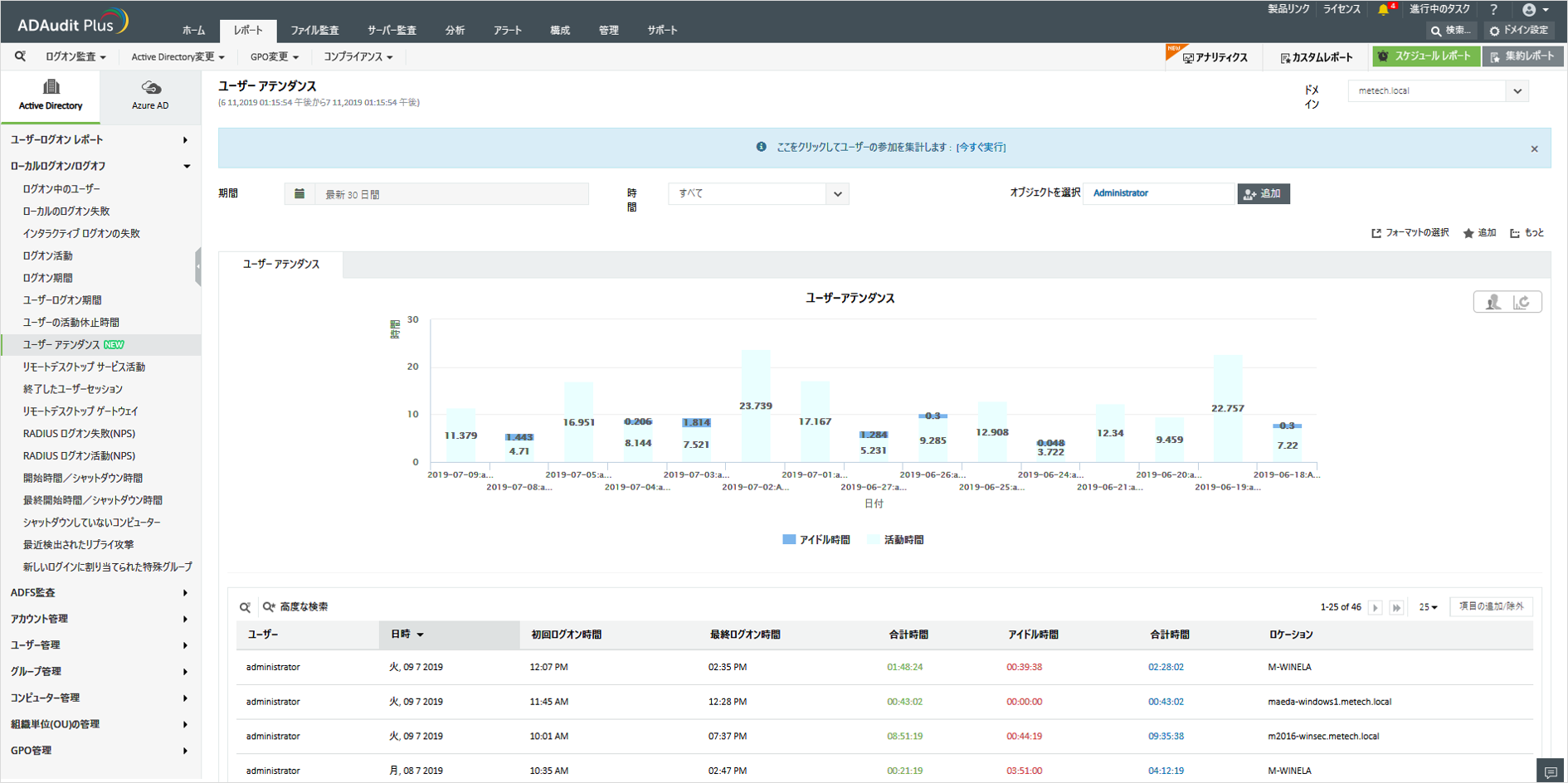Image resolution: width=1568 pixels, height=783 pixels.
Task: Click the calendar icon for period
Action: pyautogui.click(x=299, y=194)
